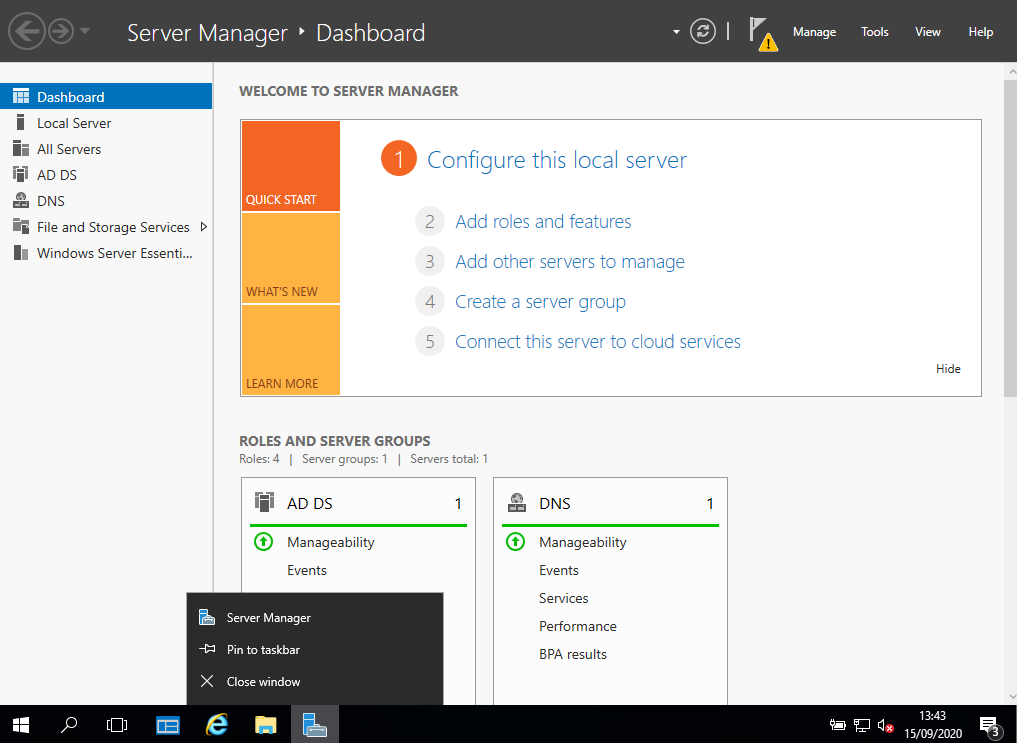Open AD DS in the side pane
Image resolution: width=1017 pixels, height=743 pixels.
pyautogui.click(x=106, y=174)
